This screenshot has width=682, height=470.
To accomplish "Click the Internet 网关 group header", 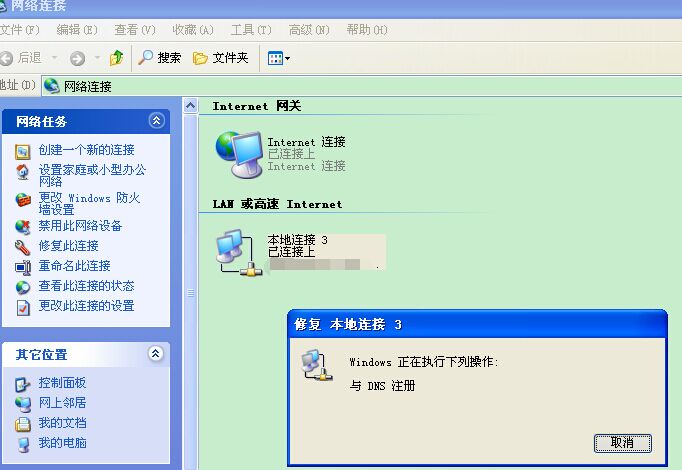I will click(257, 106).
